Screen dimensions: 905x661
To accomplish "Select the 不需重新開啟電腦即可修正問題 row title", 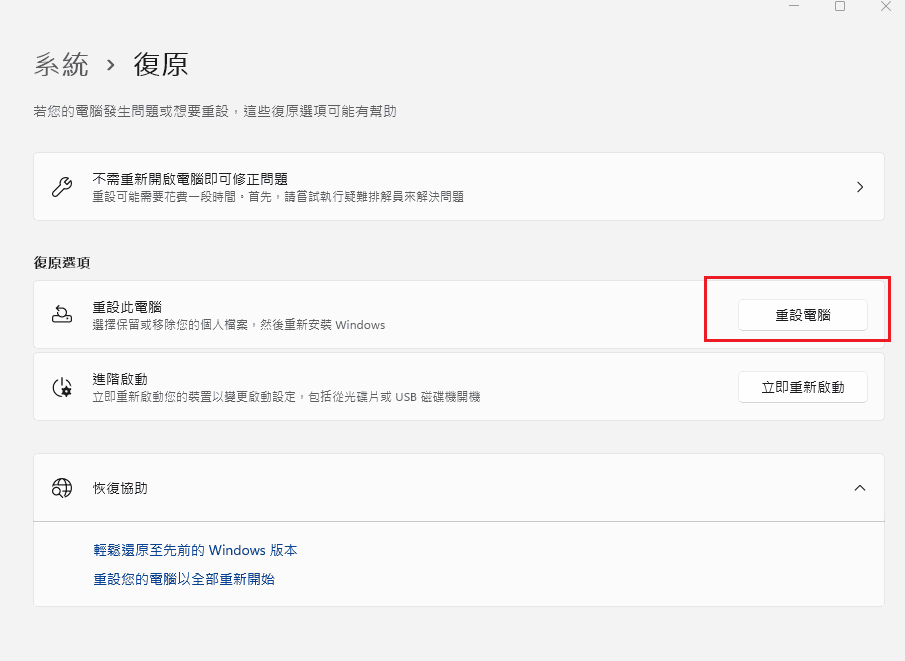I will pos(190,179).
